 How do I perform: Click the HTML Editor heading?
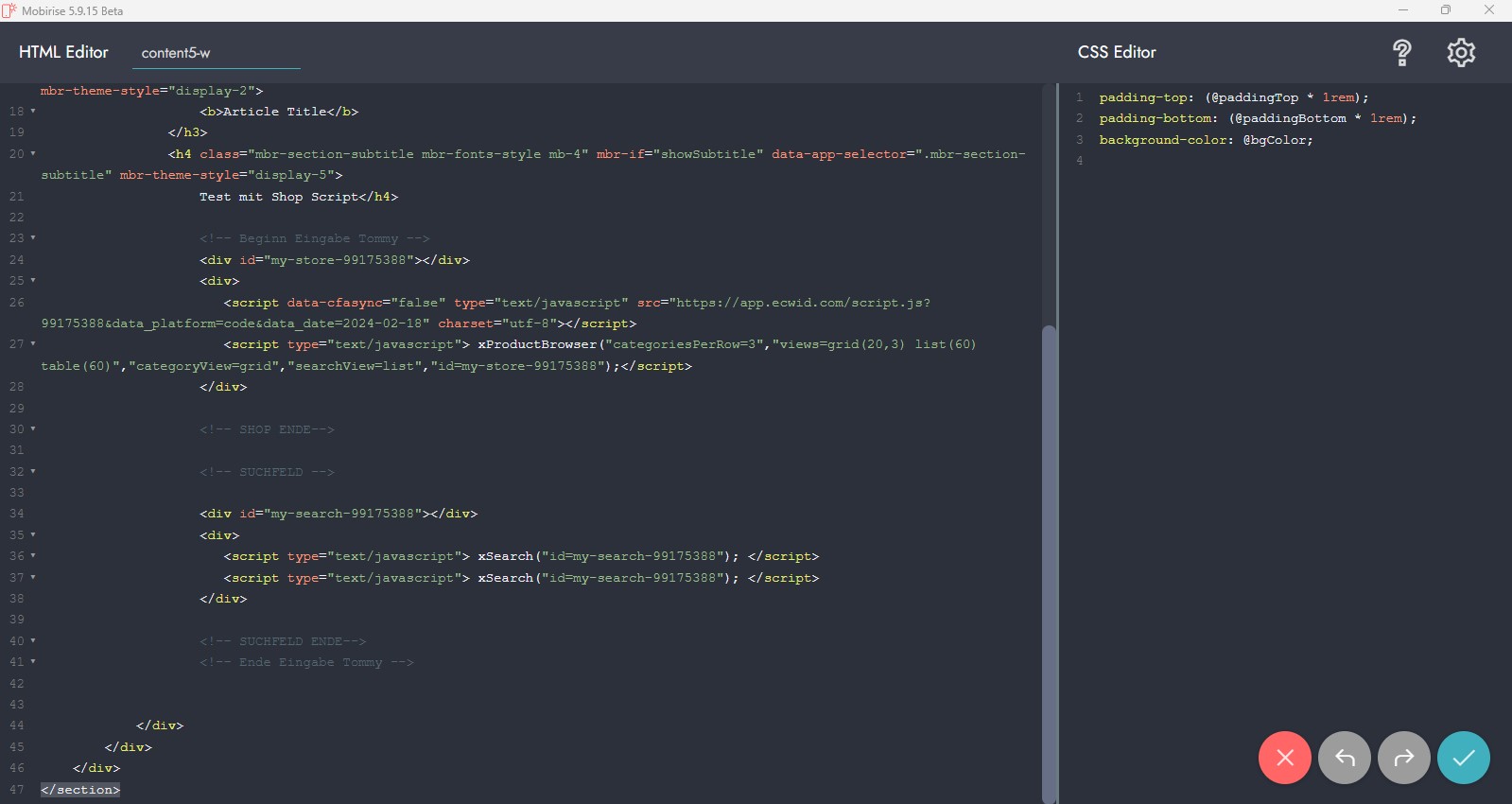coord(63,52)
